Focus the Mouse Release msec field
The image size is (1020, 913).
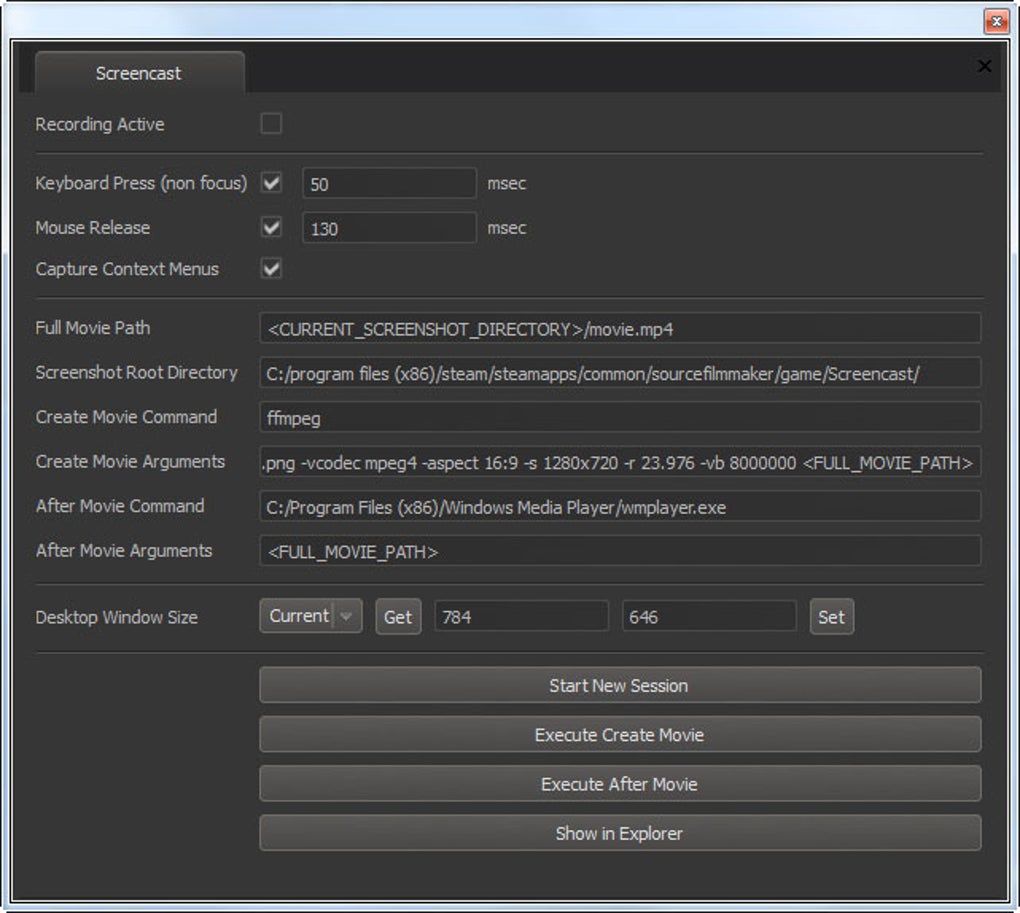[x=390, y=228]
